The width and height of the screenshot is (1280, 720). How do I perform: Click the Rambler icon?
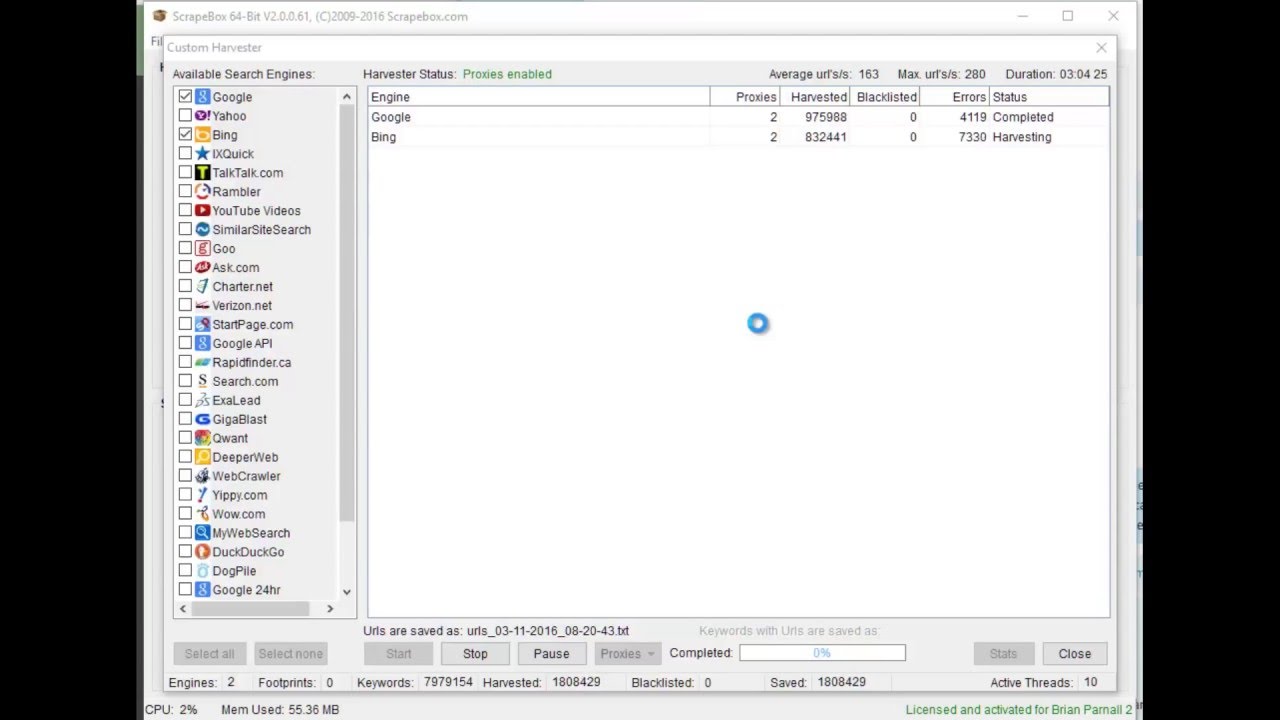tap(202, 192)
